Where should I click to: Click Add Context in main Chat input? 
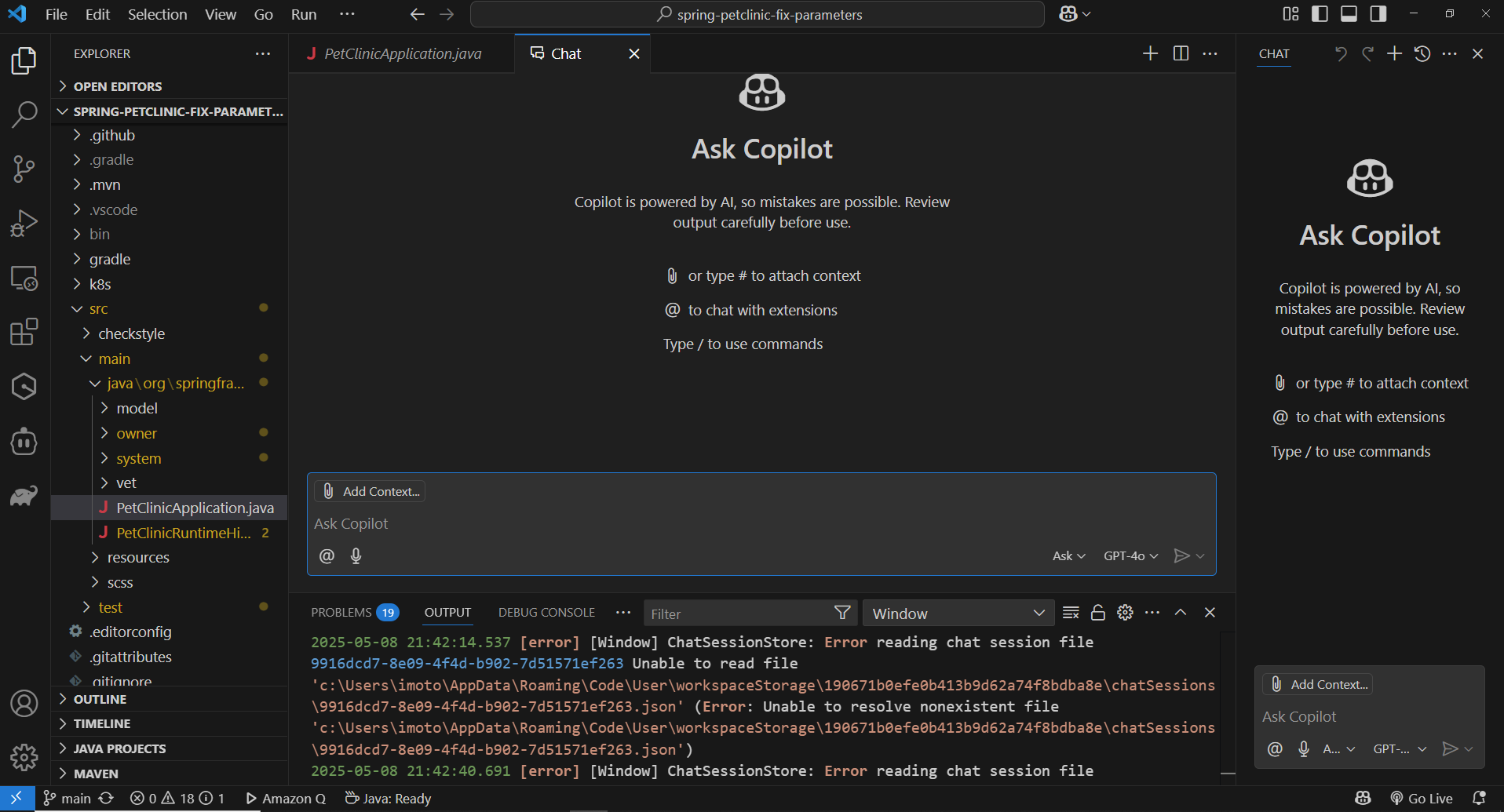coord(371,492)
